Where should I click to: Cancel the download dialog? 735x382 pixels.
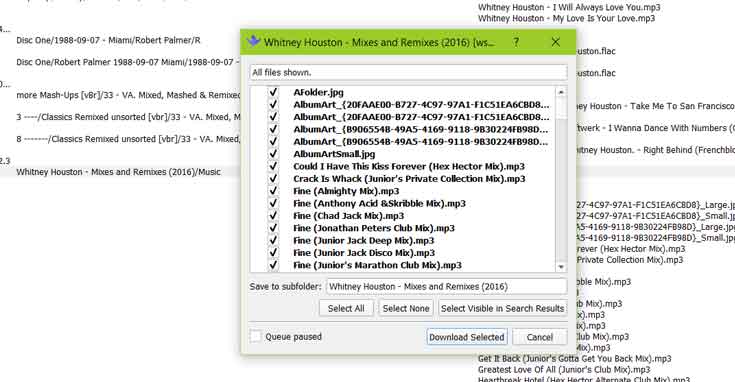pyautogui.click(x=540, y=337)
